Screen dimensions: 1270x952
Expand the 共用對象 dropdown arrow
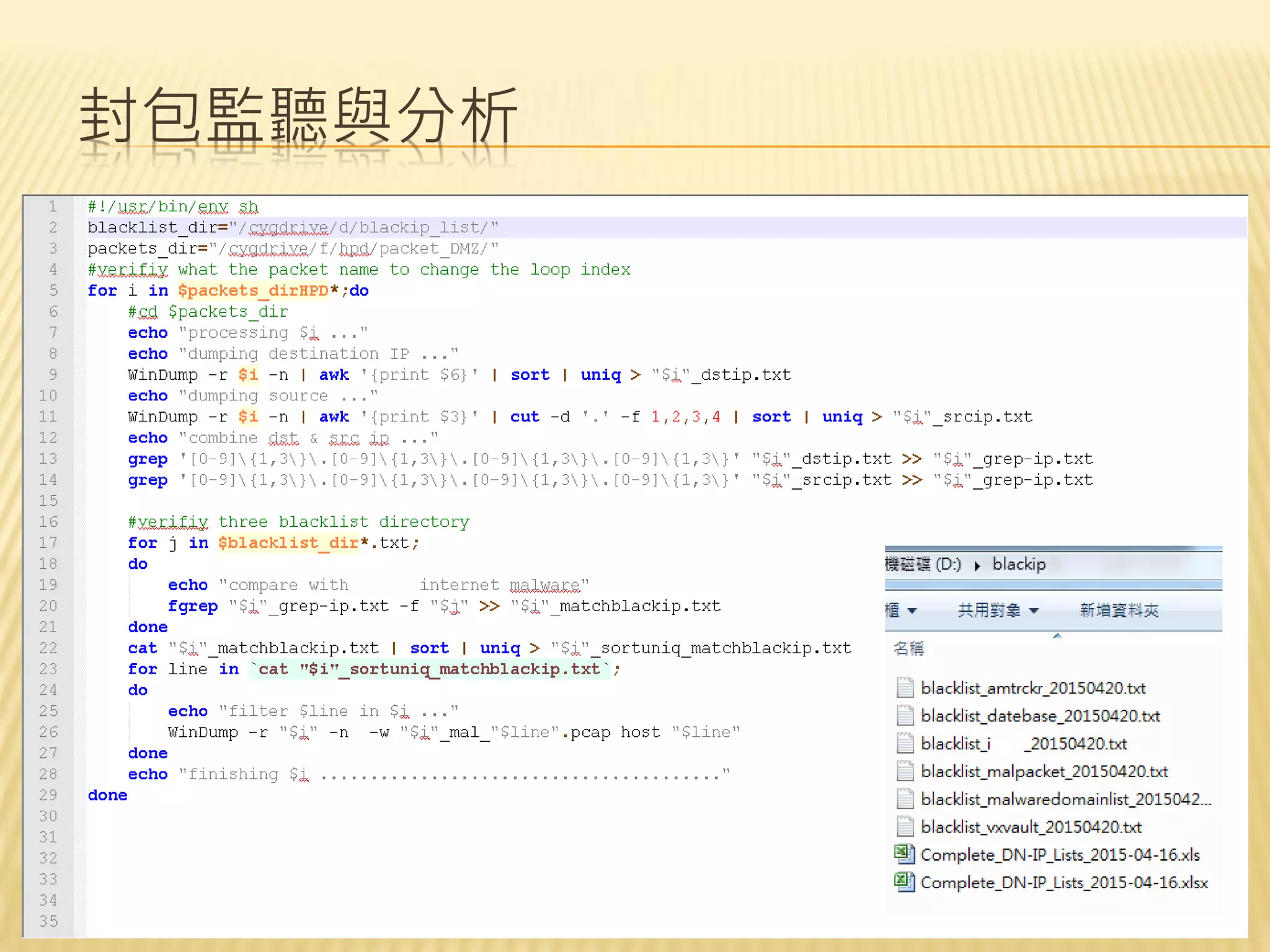click(x=1034, y=611)
